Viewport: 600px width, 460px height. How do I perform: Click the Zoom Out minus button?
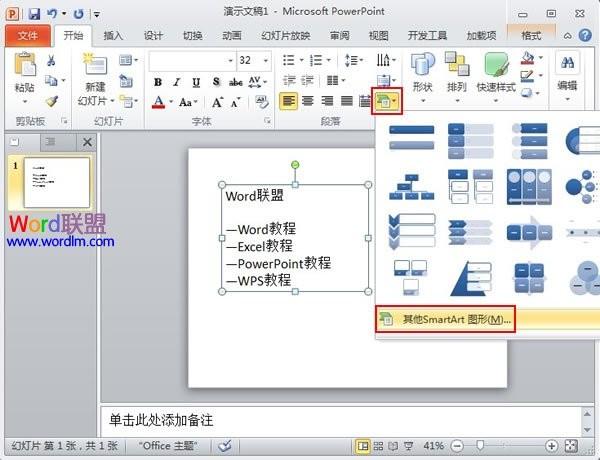tap(457, 446)
